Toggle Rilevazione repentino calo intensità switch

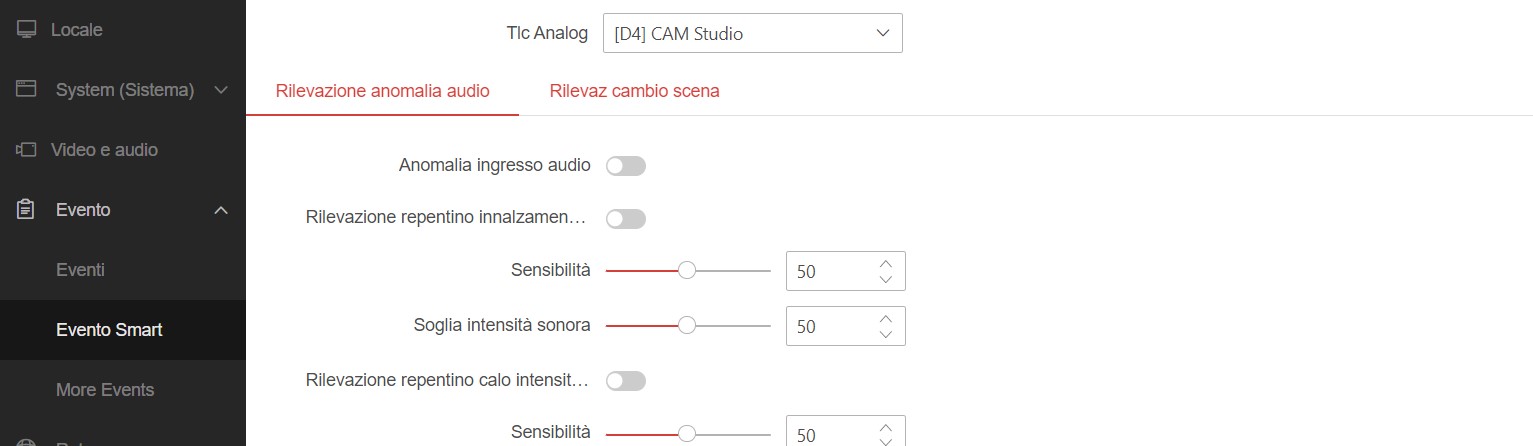(x=626, y=380)
